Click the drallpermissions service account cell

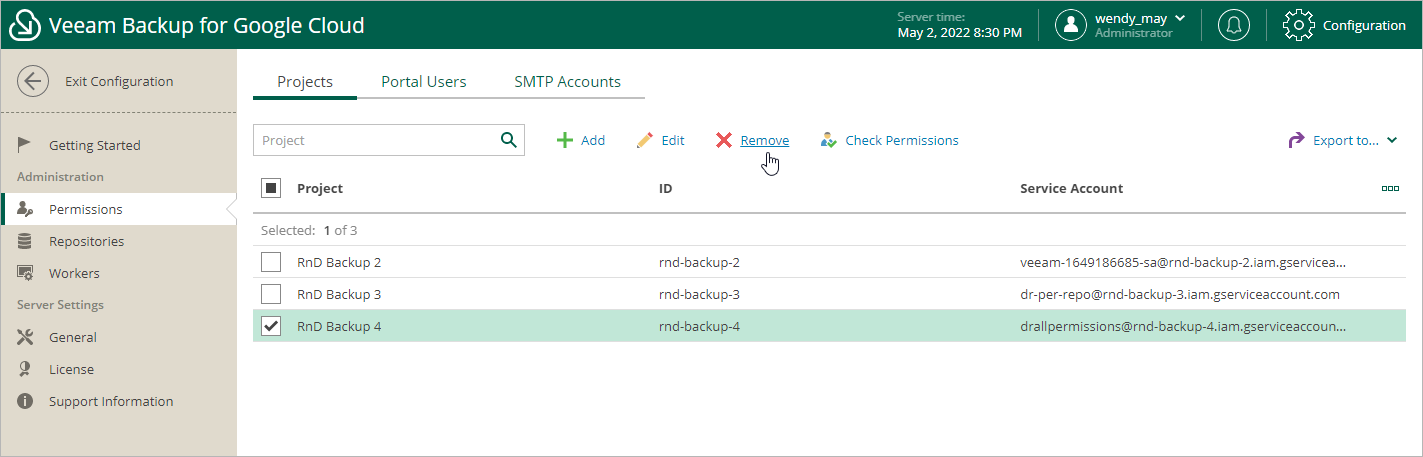click(1183, 326)
